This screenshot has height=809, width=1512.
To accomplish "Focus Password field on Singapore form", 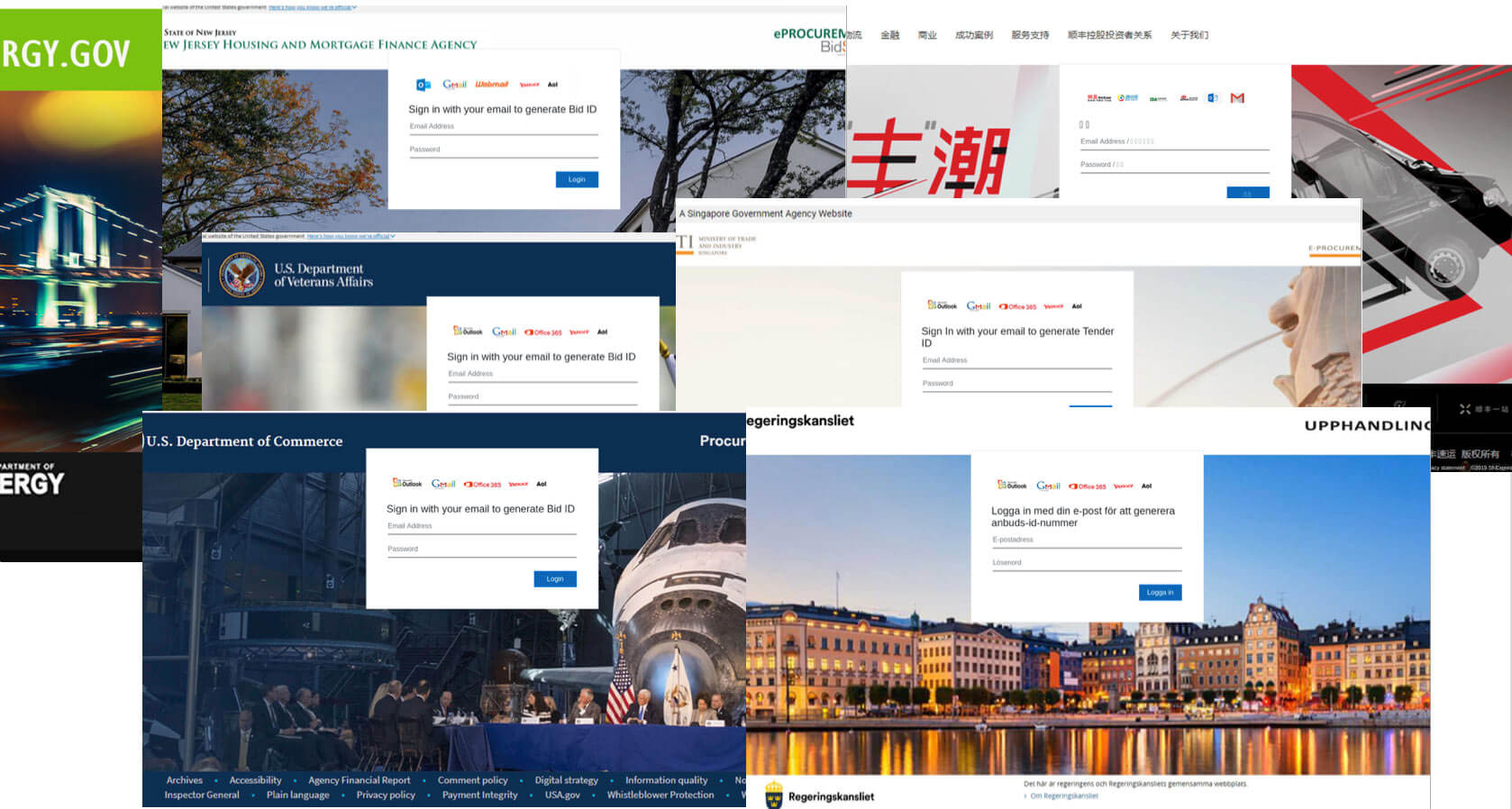I will (x=1017, y=385).
